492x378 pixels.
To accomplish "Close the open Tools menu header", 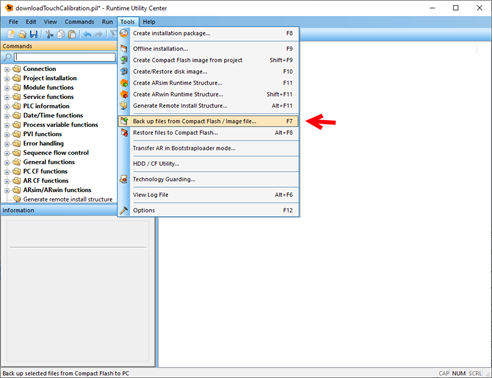I will (128, 22).
